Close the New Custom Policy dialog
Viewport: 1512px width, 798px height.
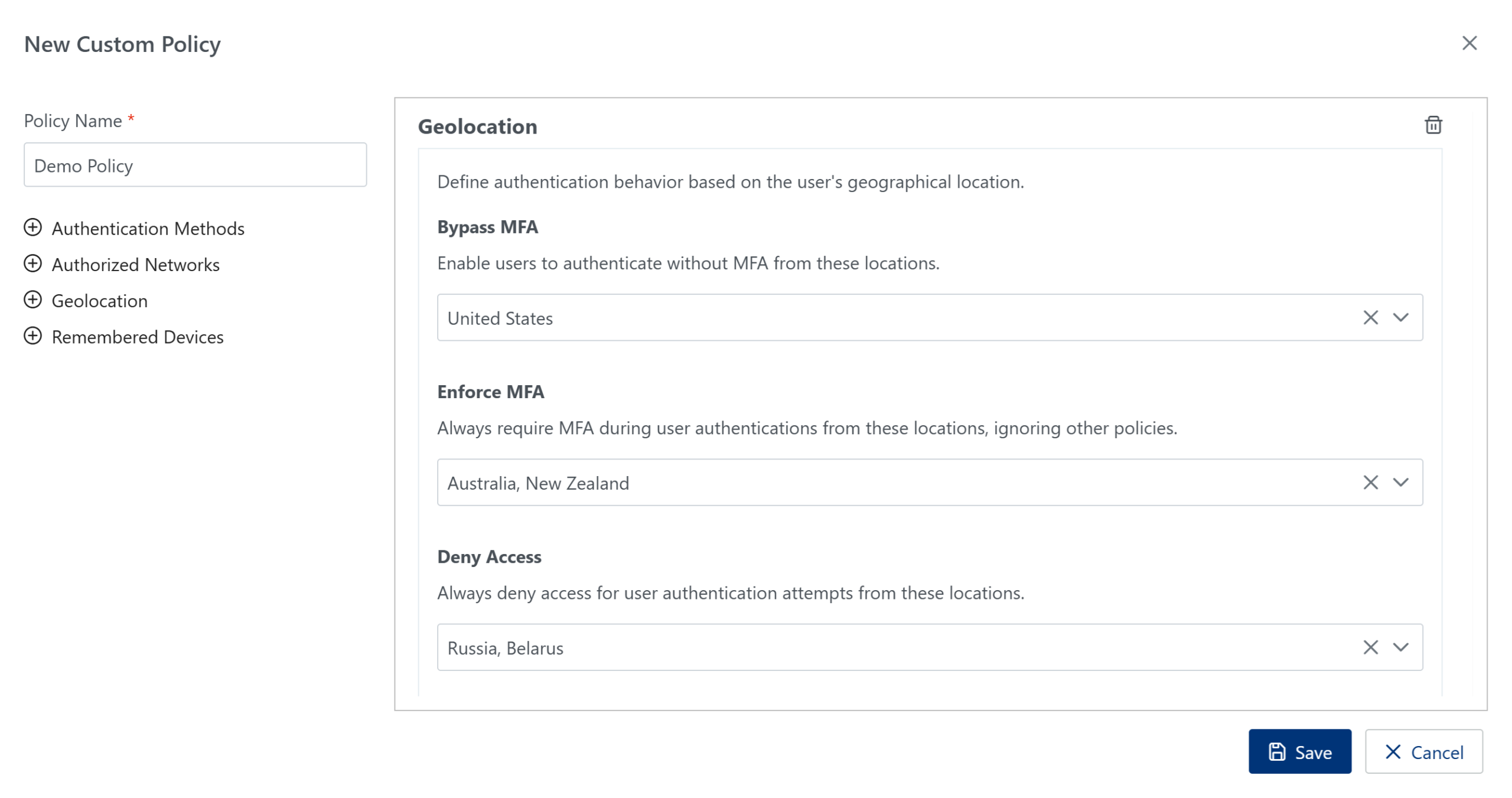point(1469,43)
